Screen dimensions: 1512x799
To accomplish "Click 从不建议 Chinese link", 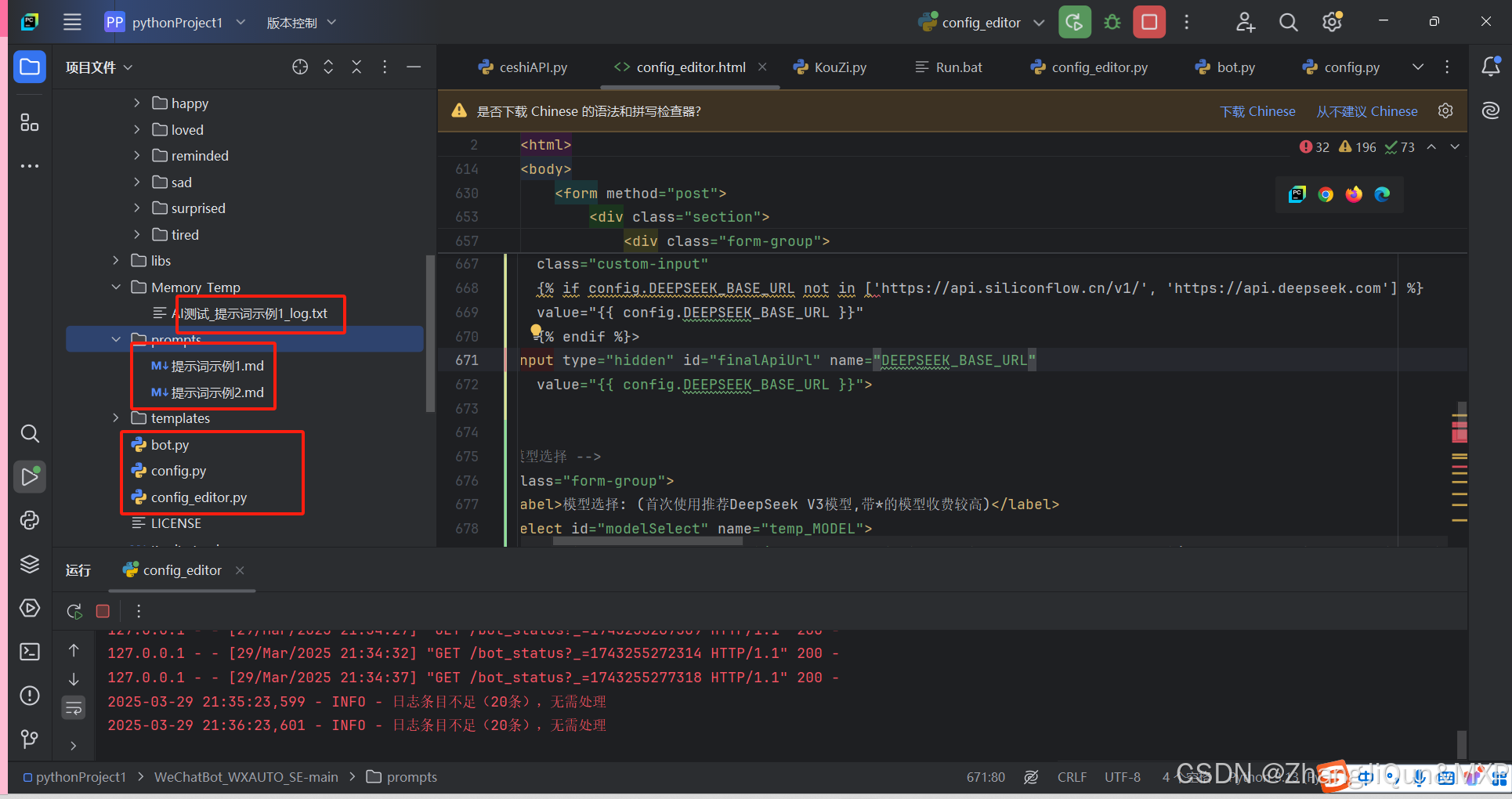I will [1367, 111].
